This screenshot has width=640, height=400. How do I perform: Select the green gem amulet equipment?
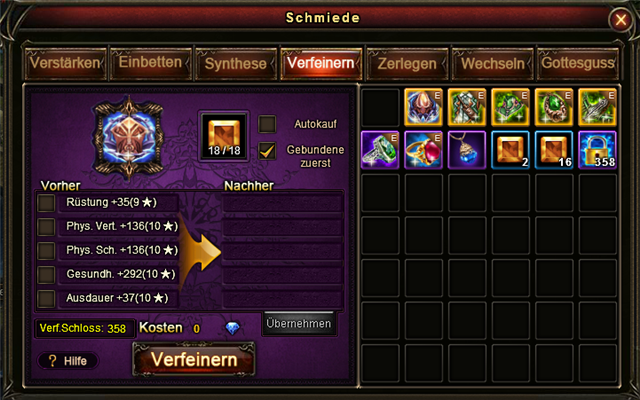click(x=554, y=107)
